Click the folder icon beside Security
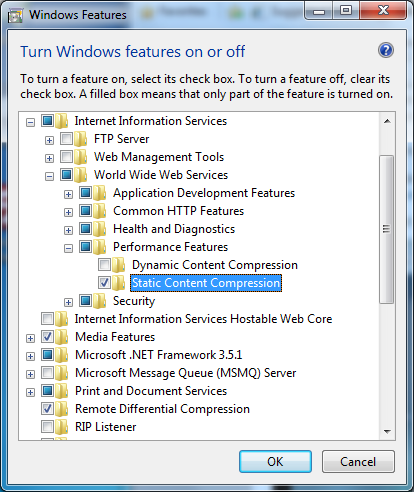This screenshot has height=492, width=414. [100, 301]
